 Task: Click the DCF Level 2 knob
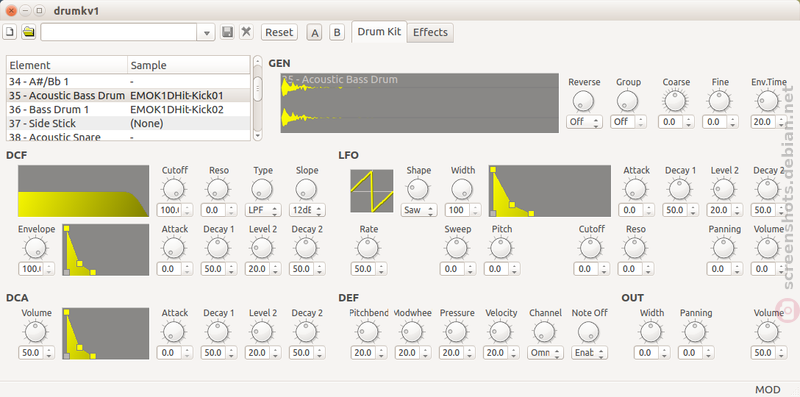pos(262,249)
